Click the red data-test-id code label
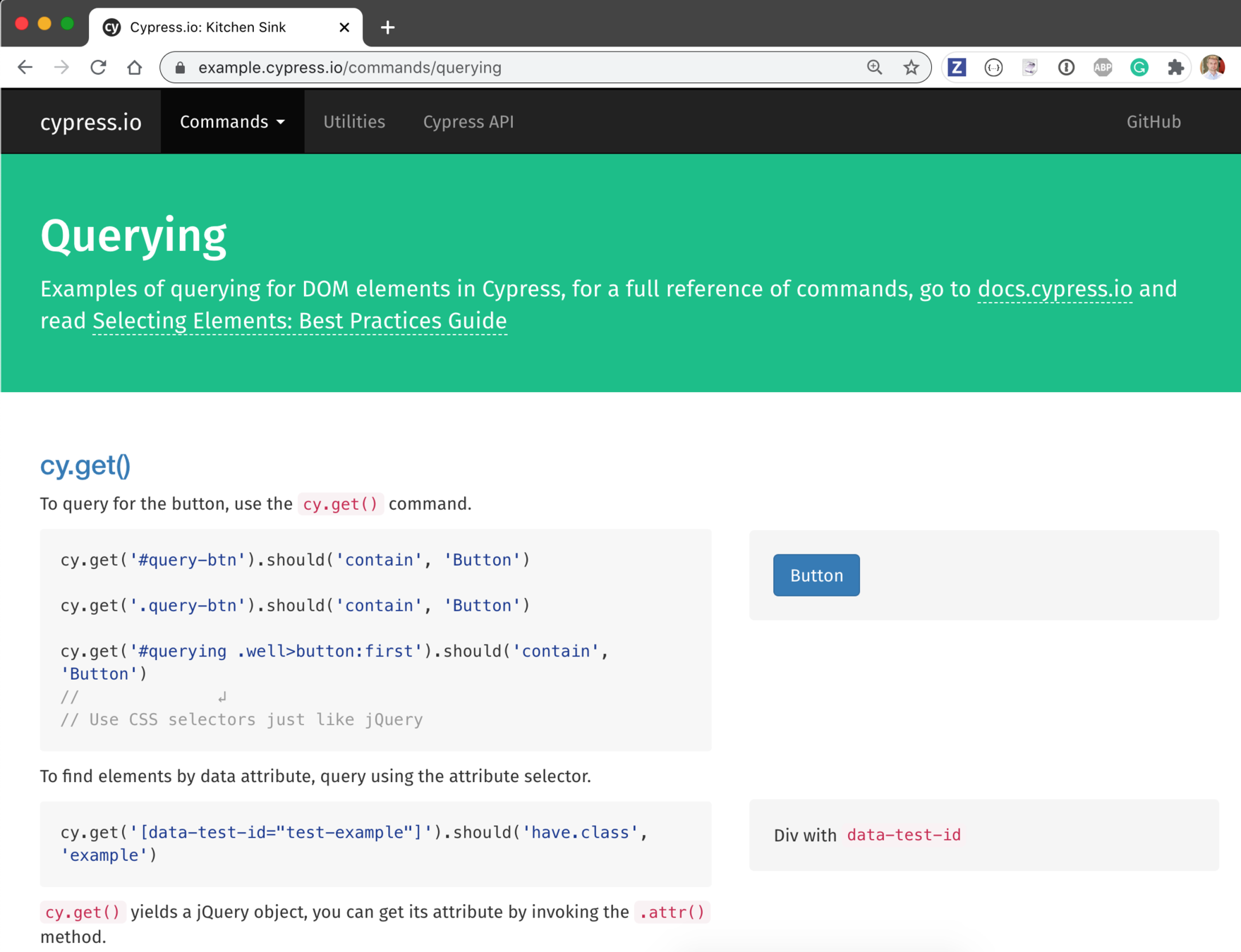1241x952 pixels. (x=904, y=835)
